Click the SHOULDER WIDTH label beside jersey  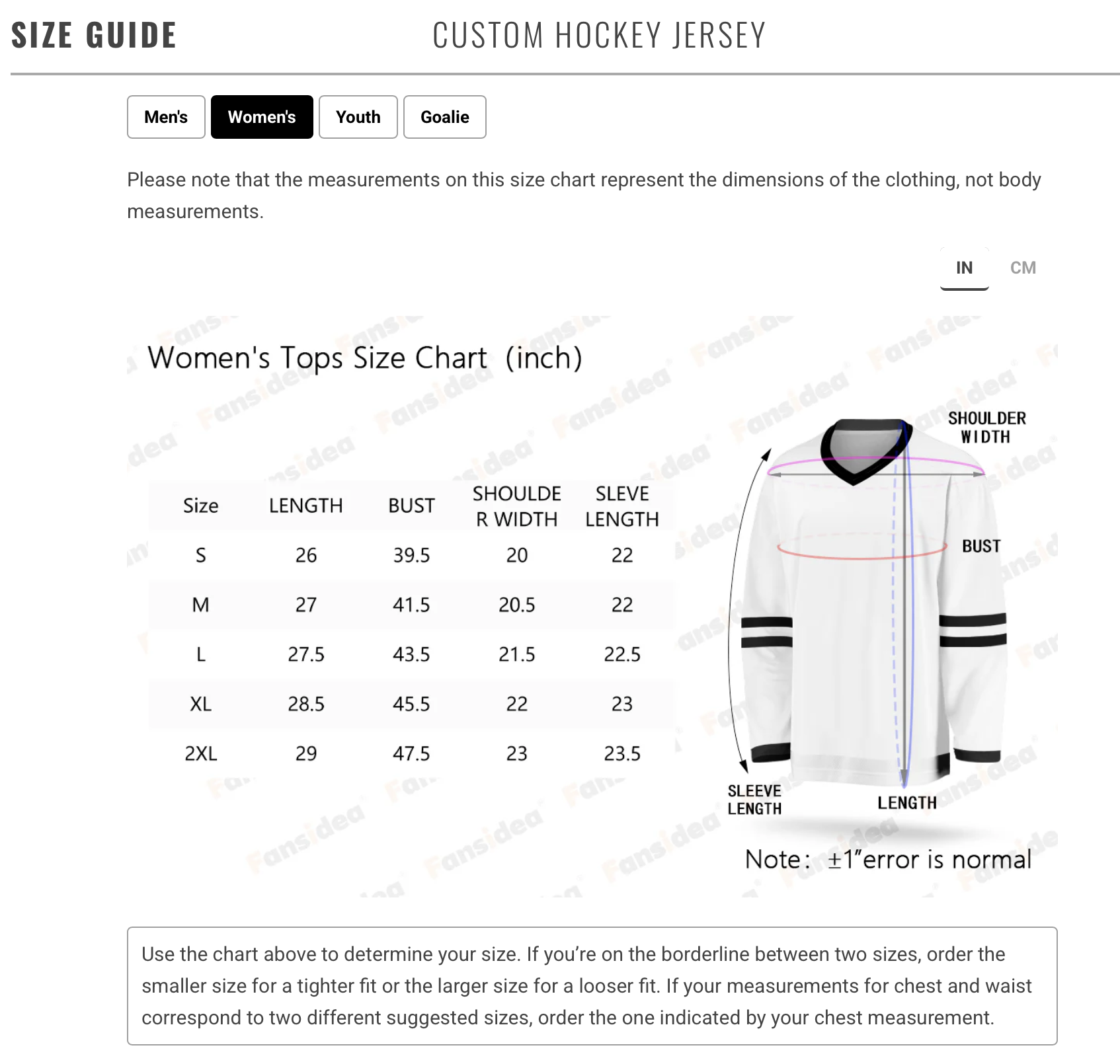tap(986, 427)
